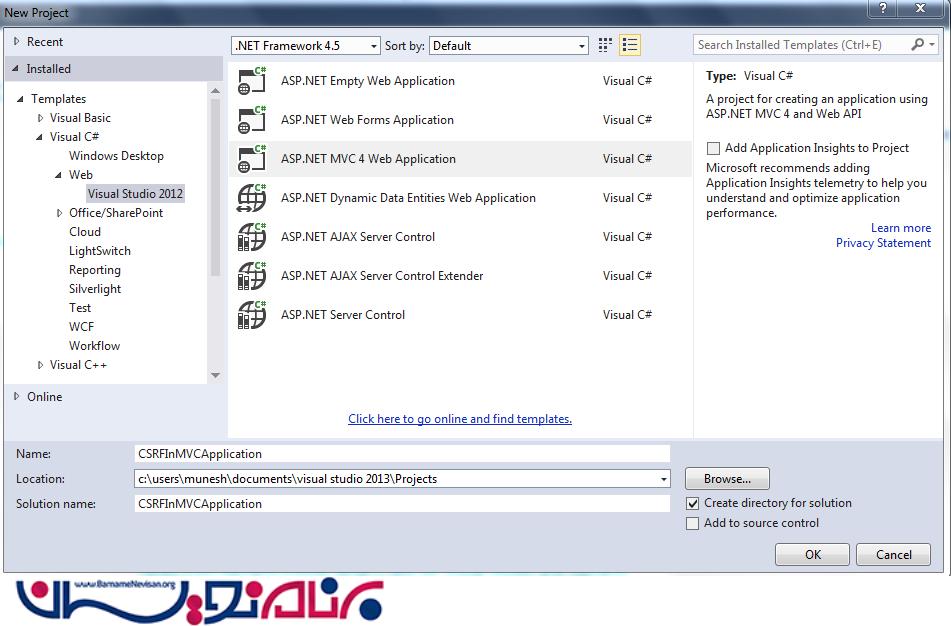Image resolution: width=951 pixels, height=626 pixels.
Task: Choose ASP.NET Dynamic Data Entities Web Application
Action: (x=460, y=198)
